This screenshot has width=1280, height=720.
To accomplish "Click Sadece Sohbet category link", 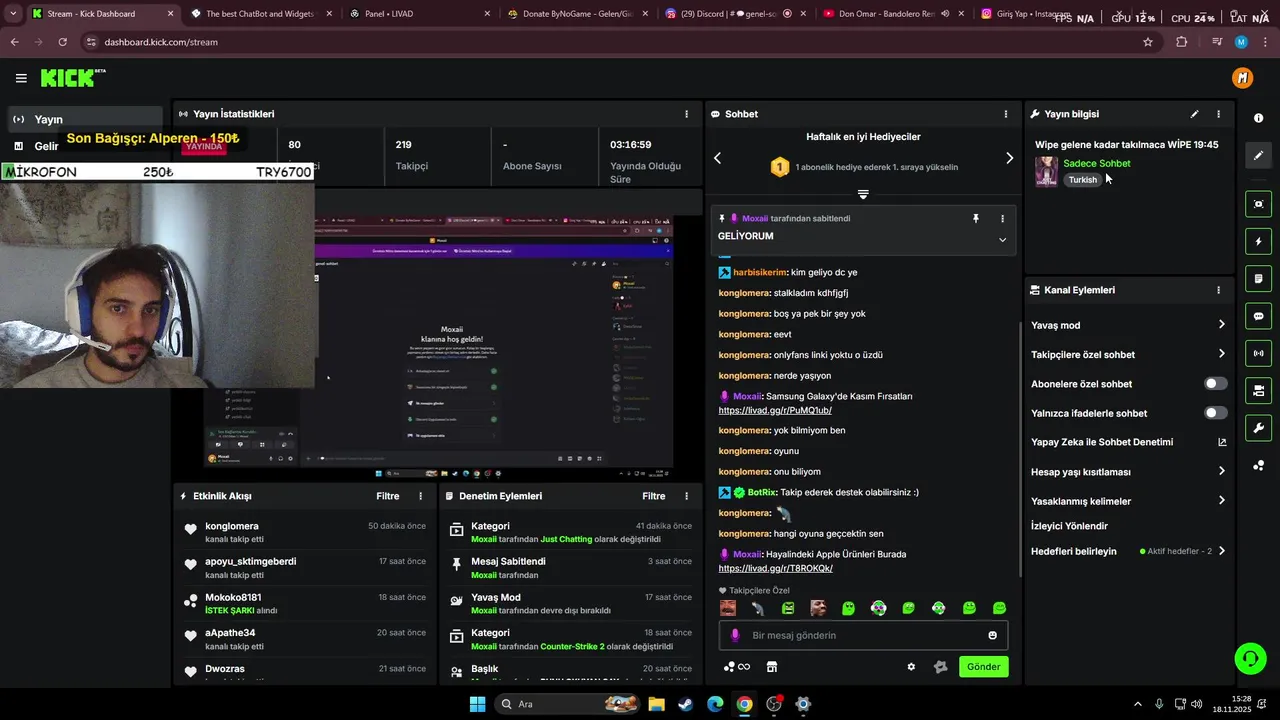I will [1097, 163].
